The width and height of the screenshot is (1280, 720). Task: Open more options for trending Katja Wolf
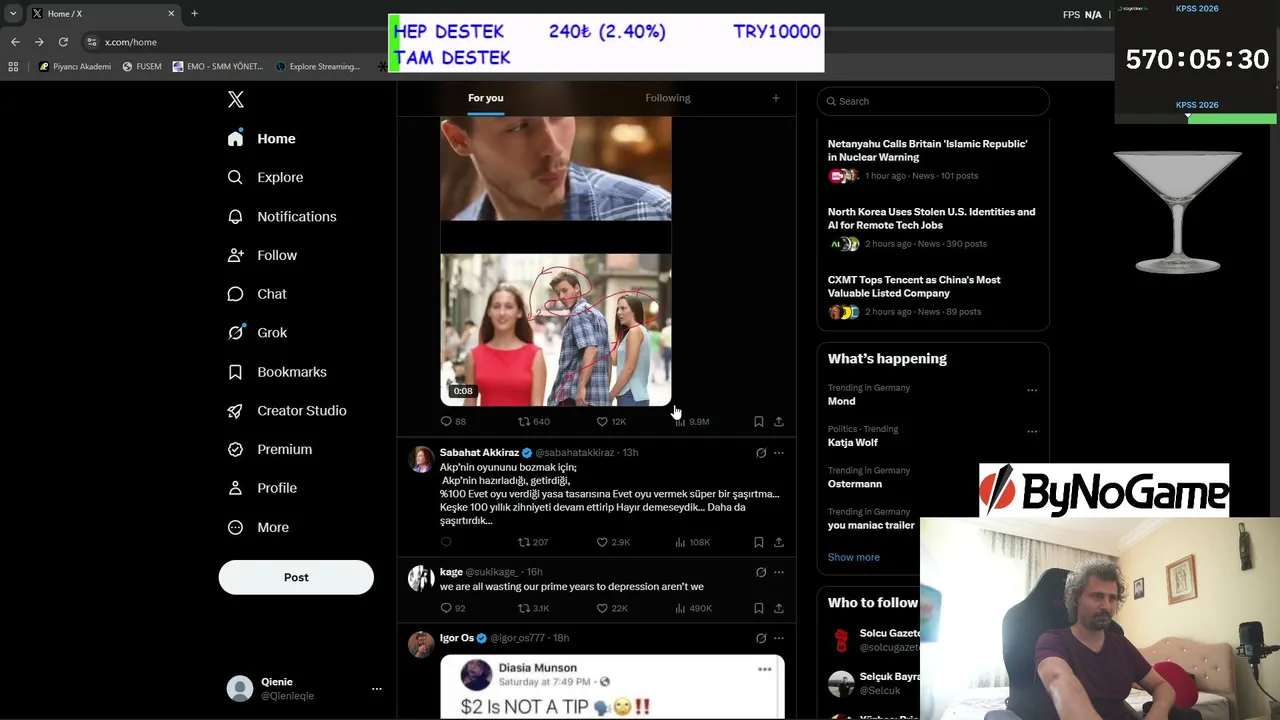pos(1032,432)
